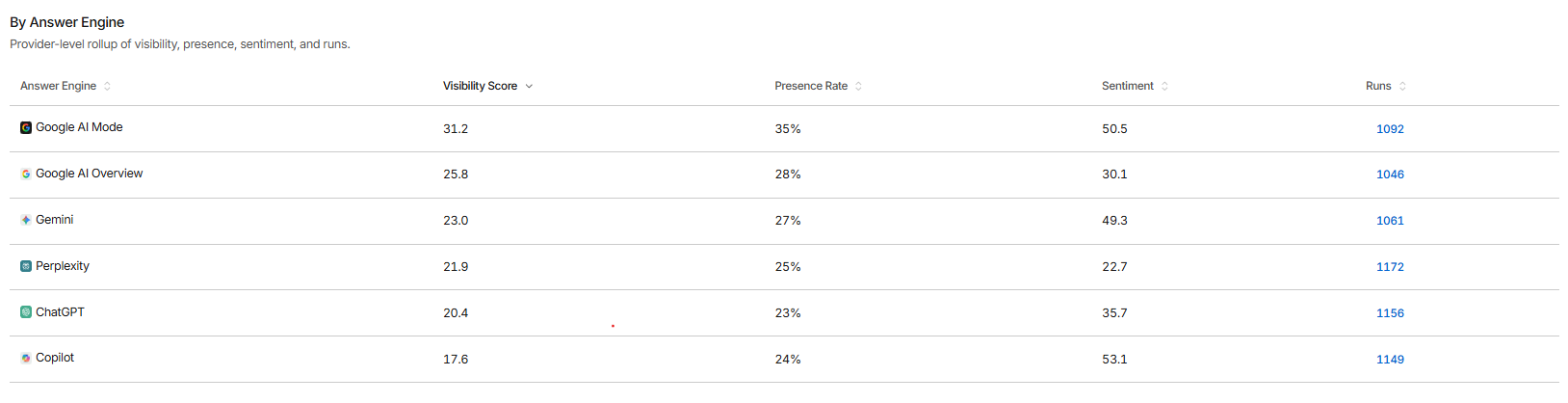The width and height of the screenshot is (1568, 403).
Task: Open Gemini's 1061 runs link
Action: coord(1390,221)
